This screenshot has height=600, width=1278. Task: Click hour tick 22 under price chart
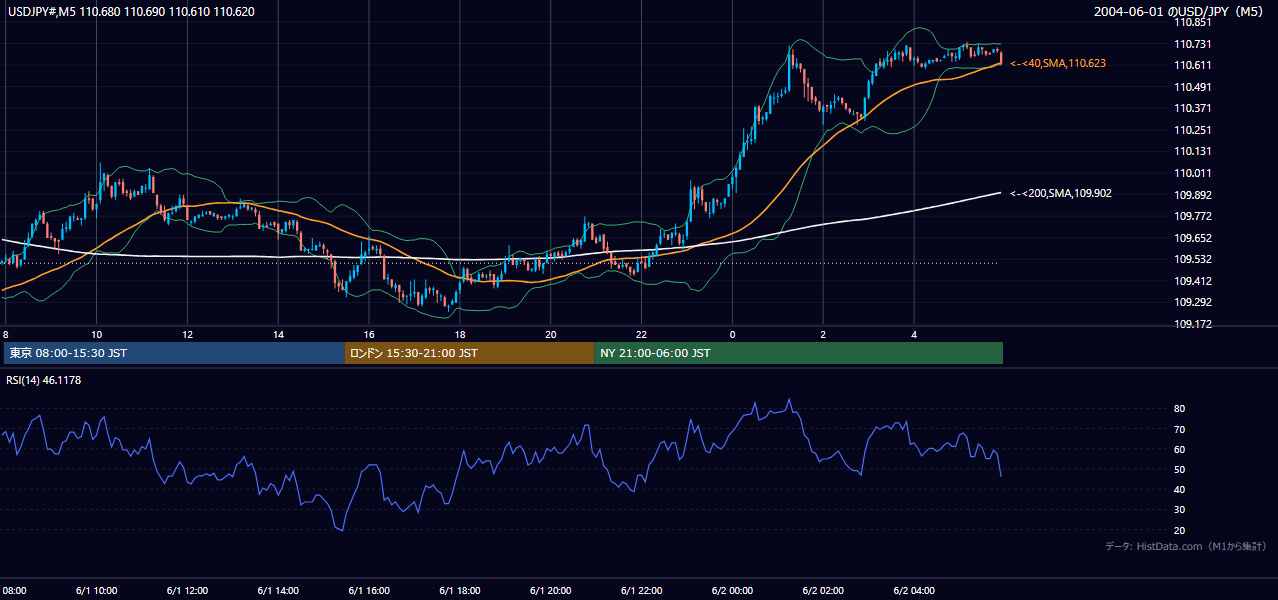tap(642, 334)
